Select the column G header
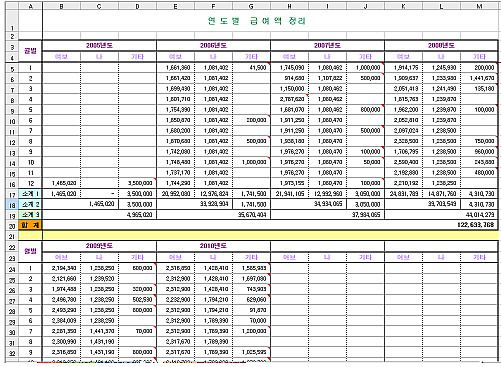 pos(251,6)
